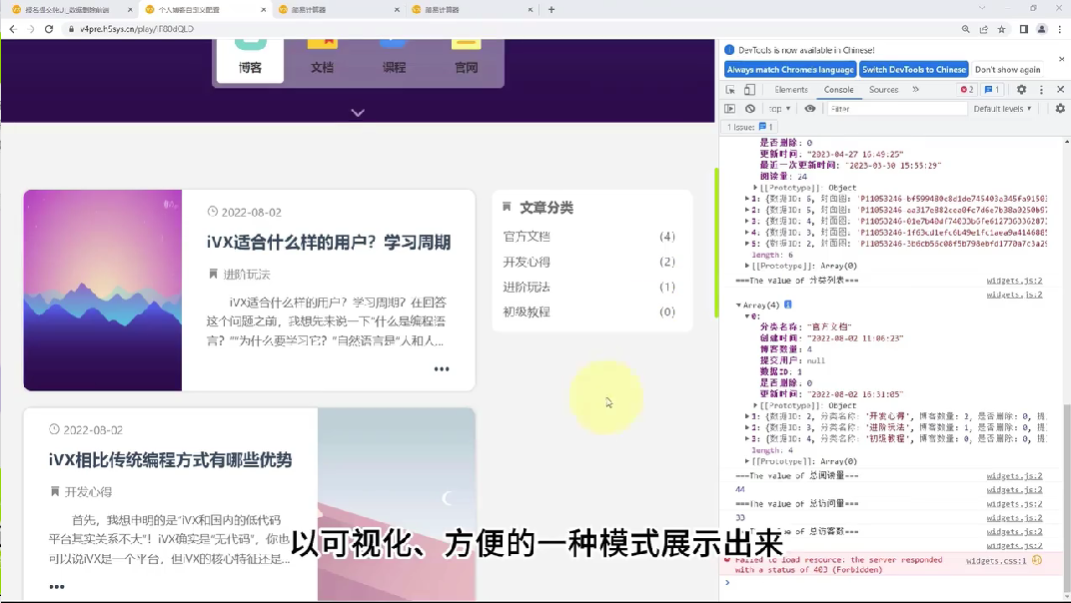Show the console sidebar panel
The width and height of the screenshot is (1071, 603).
(730, 109)
